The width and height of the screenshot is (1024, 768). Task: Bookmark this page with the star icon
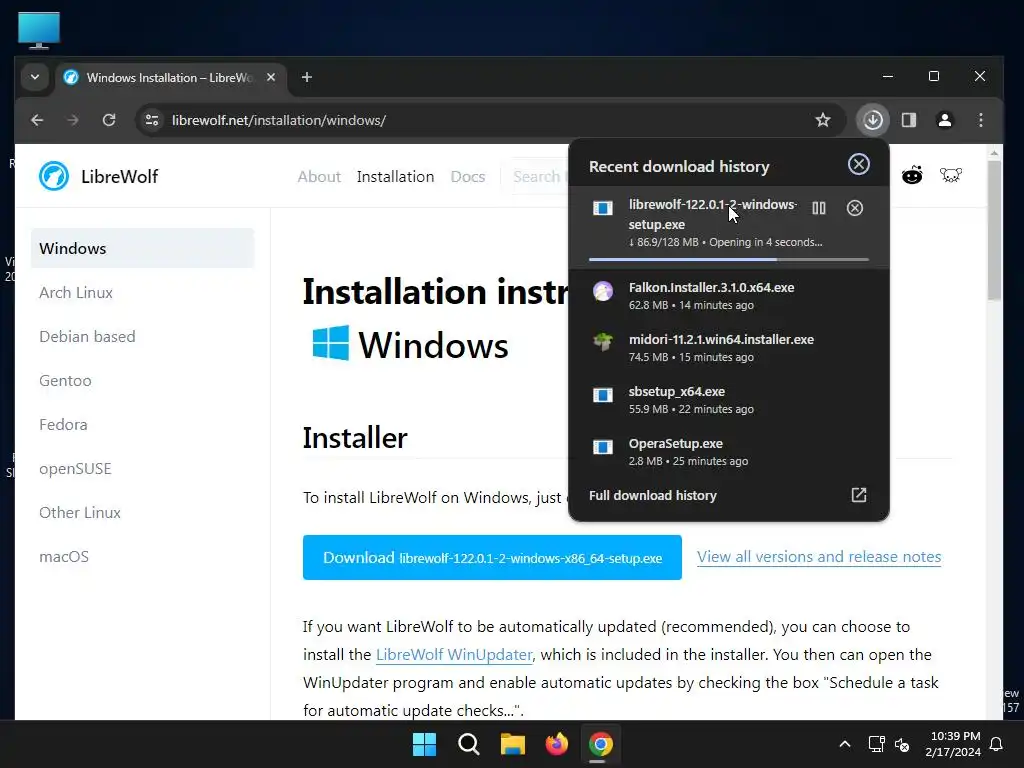823,120
